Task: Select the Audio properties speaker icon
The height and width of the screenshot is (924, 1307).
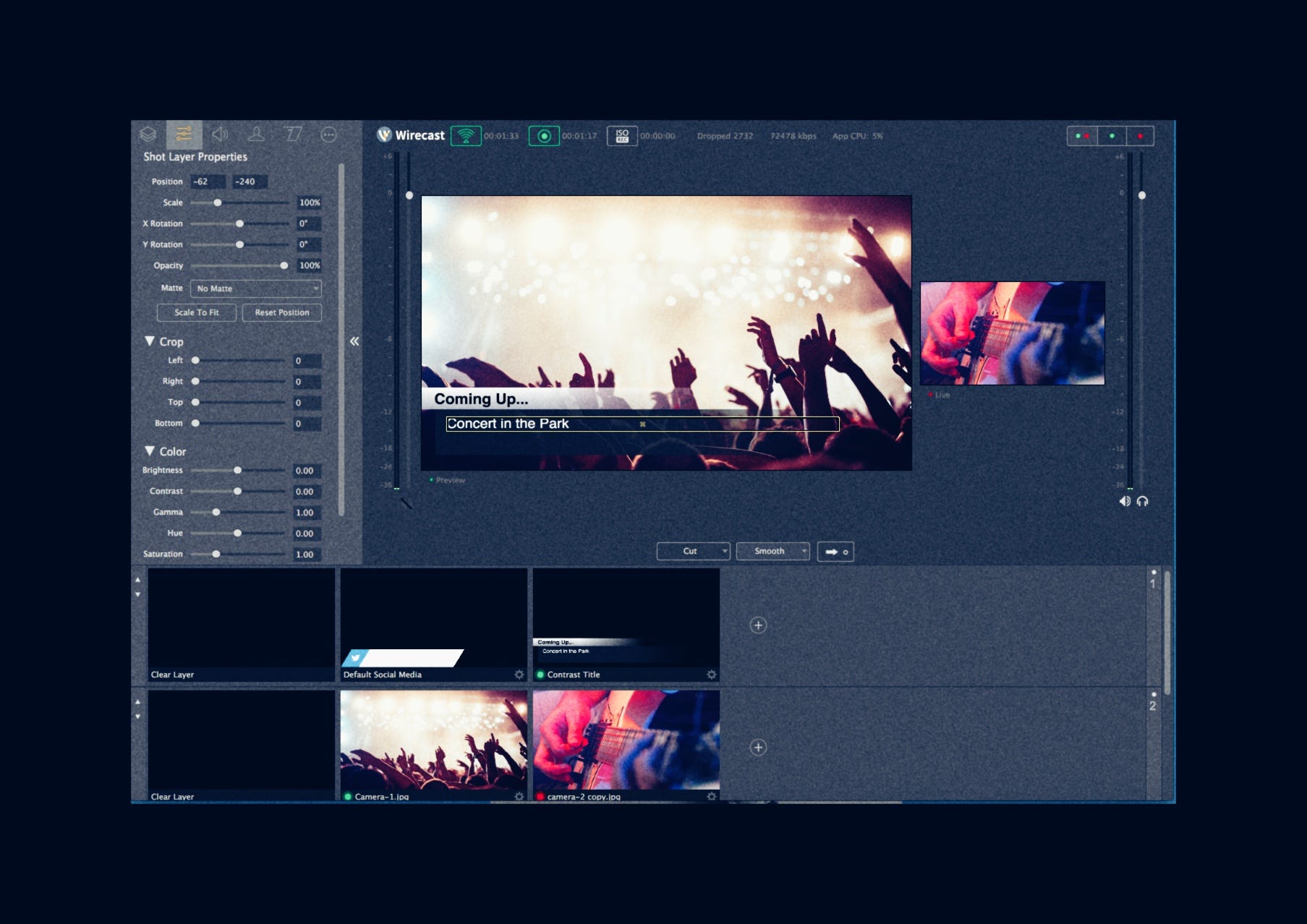Action: [221, 134]
